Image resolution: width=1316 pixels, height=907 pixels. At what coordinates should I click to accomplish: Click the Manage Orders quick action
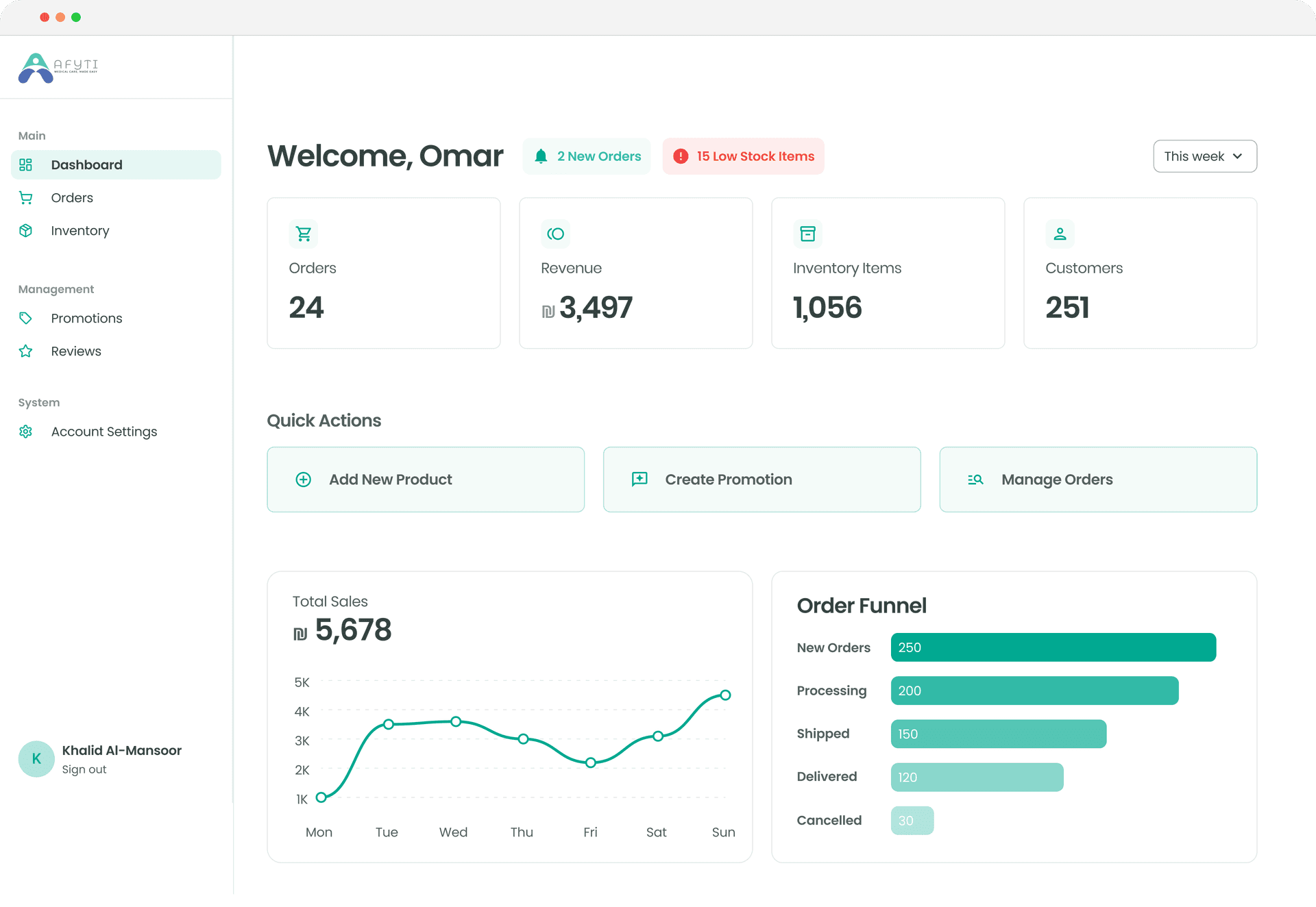tap(1097, 480)
